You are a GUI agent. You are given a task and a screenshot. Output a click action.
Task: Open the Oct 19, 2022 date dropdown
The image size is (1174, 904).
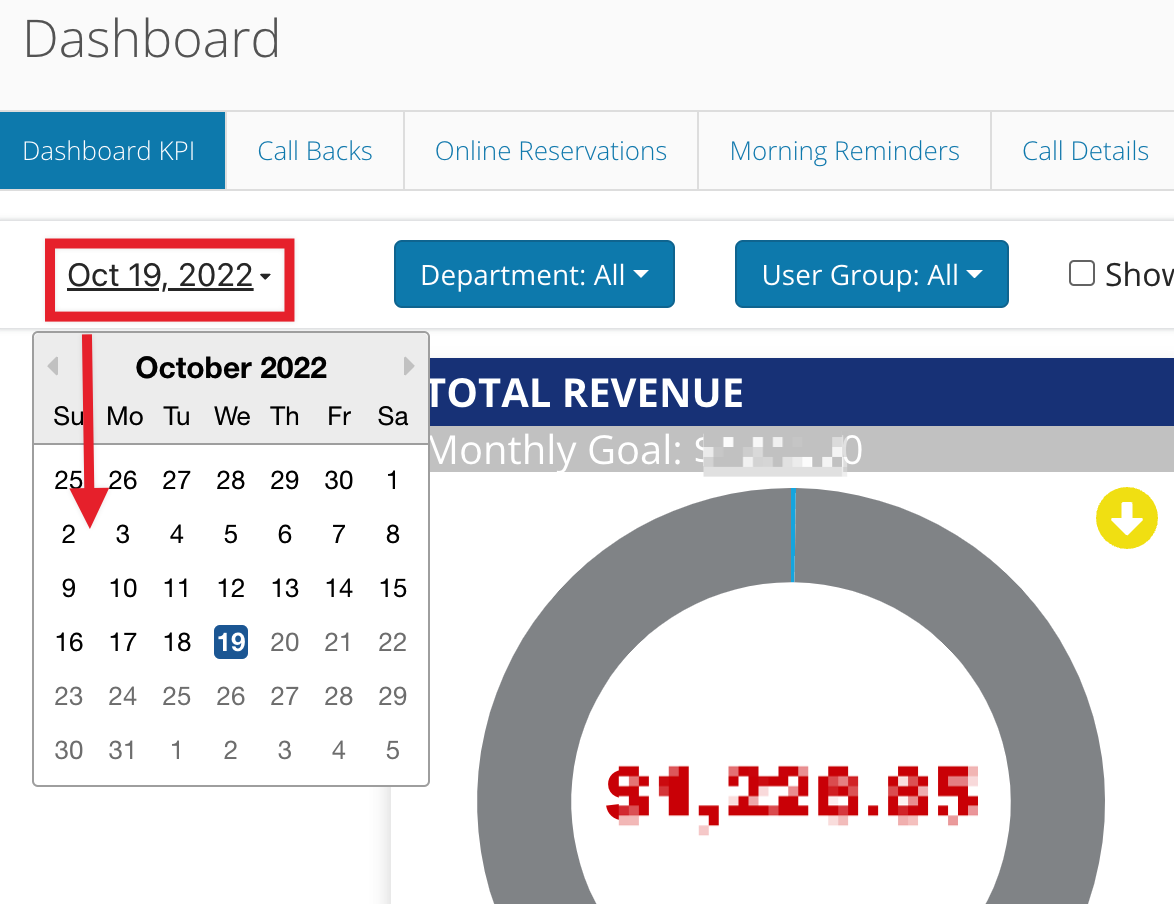[x=169, y=276]
